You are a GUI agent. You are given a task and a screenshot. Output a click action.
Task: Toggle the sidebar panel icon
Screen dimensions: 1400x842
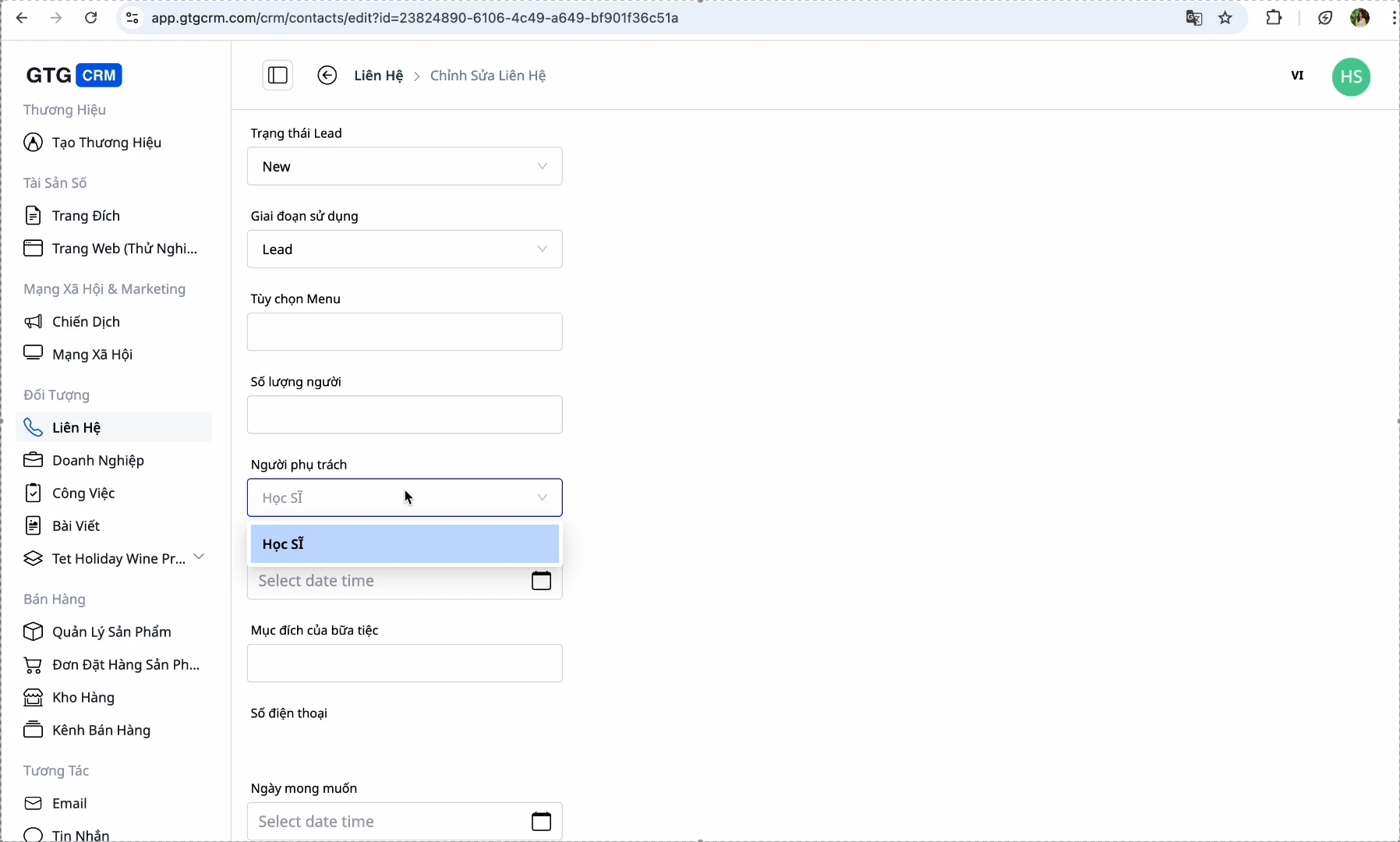(x=278, y=76)
